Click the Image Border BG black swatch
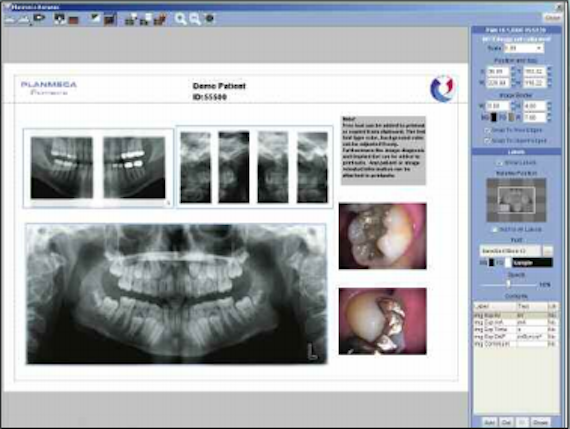This screenshot has height=429, width=570. click(x=493, y=117)
